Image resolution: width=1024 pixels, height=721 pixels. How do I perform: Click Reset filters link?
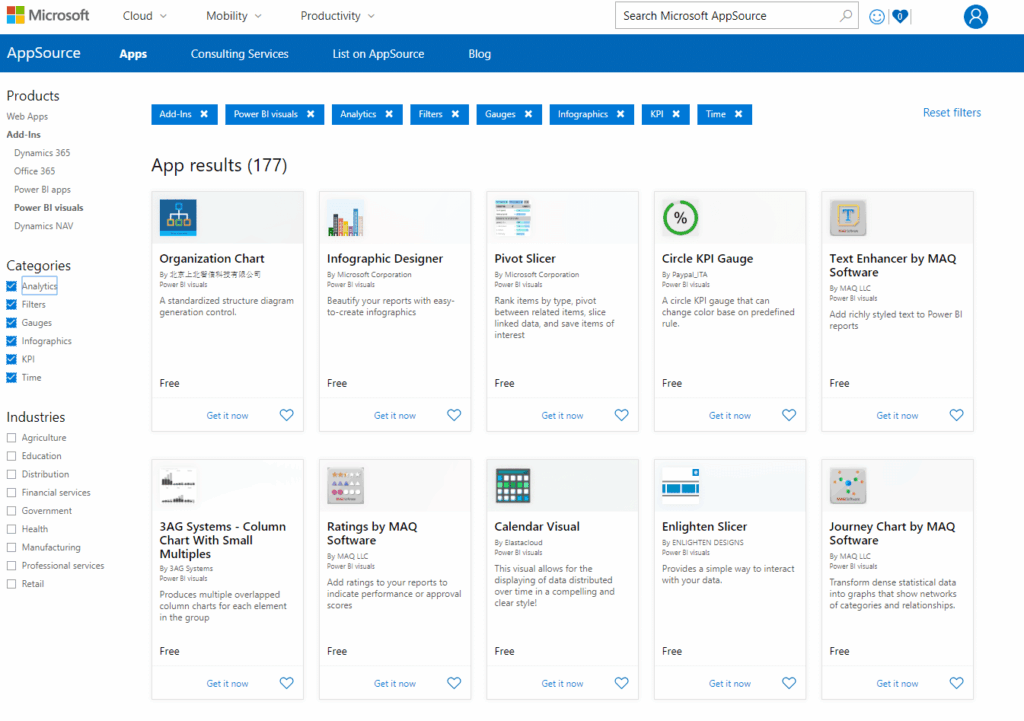[x=951, y=113]
